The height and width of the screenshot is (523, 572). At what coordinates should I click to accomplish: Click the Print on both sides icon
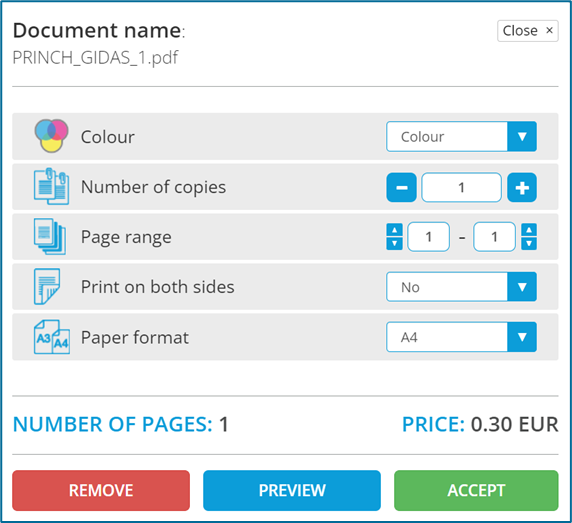(x=47, y=287)
